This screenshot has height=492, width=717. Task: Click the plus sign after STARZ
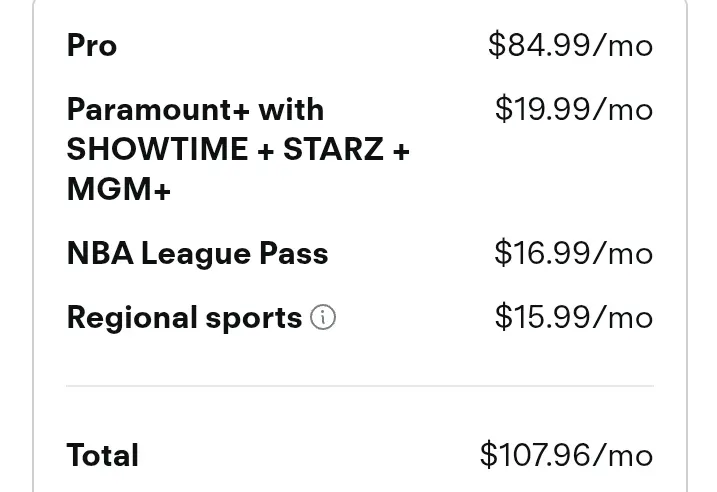(x=401, y=152)
